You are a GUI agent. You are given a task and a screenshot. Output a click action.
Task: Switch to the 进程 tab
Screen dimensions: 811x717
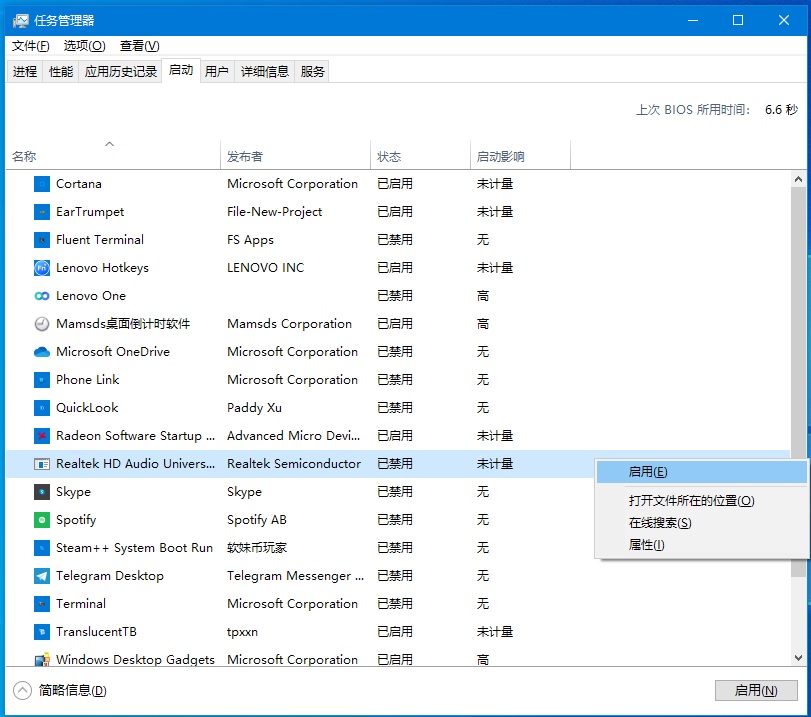coord(25,71)
